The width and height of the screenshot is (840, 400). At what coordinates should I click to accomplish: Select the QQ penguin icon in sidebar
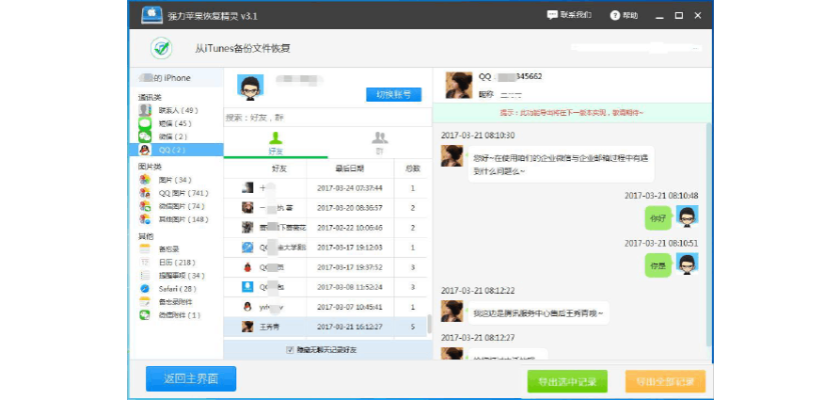(x=145, y=150)
